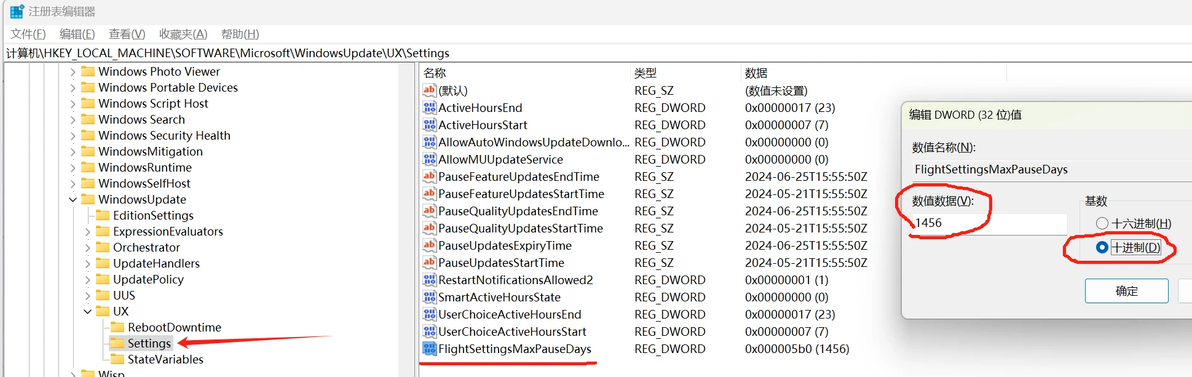Image resolution: width=1192 pixels, height=377 pixels.
Task: Click the PauseUpdatesExpiryTime value name
Action: click(505, 246)
